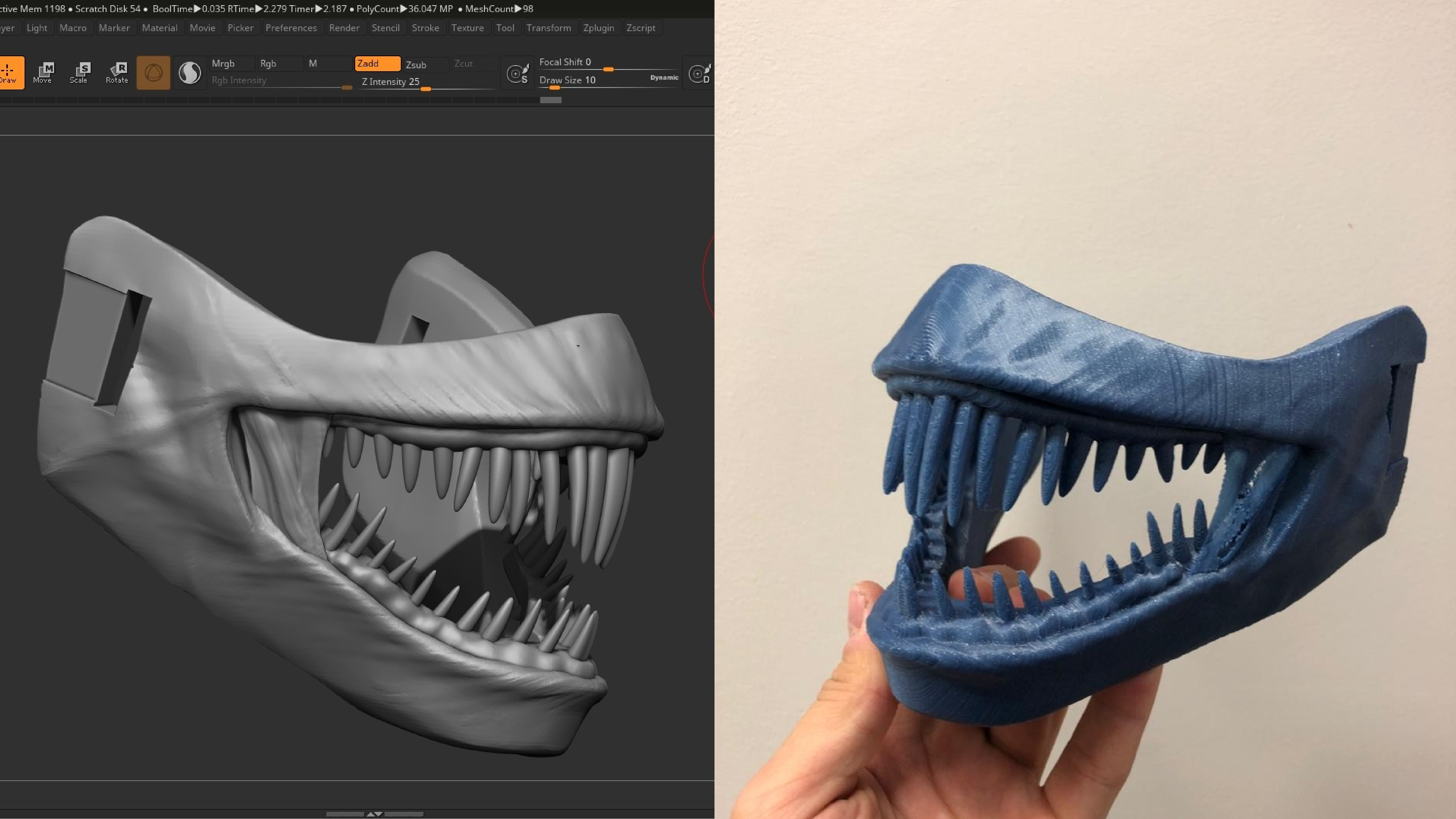Click the Rgb Intensity slider

[281, 82]
